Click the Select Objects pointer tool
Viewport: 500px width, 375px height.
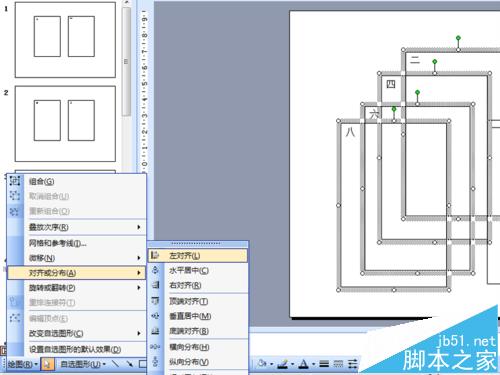click(x=47, y=364)
